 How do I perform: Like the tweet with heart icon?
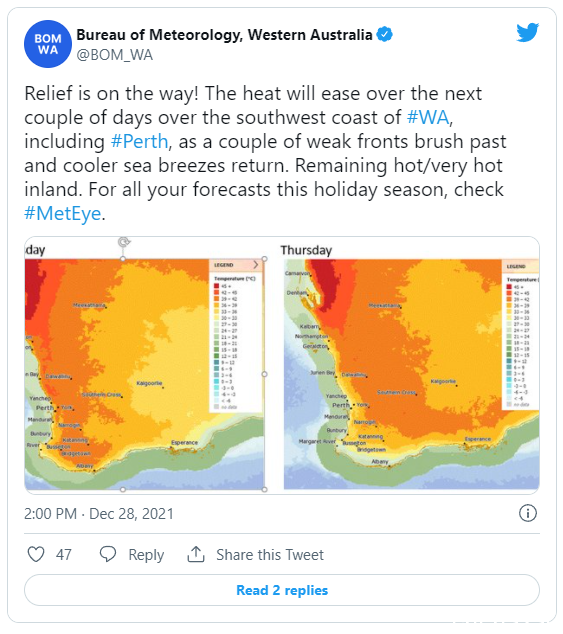pos(36,554)
